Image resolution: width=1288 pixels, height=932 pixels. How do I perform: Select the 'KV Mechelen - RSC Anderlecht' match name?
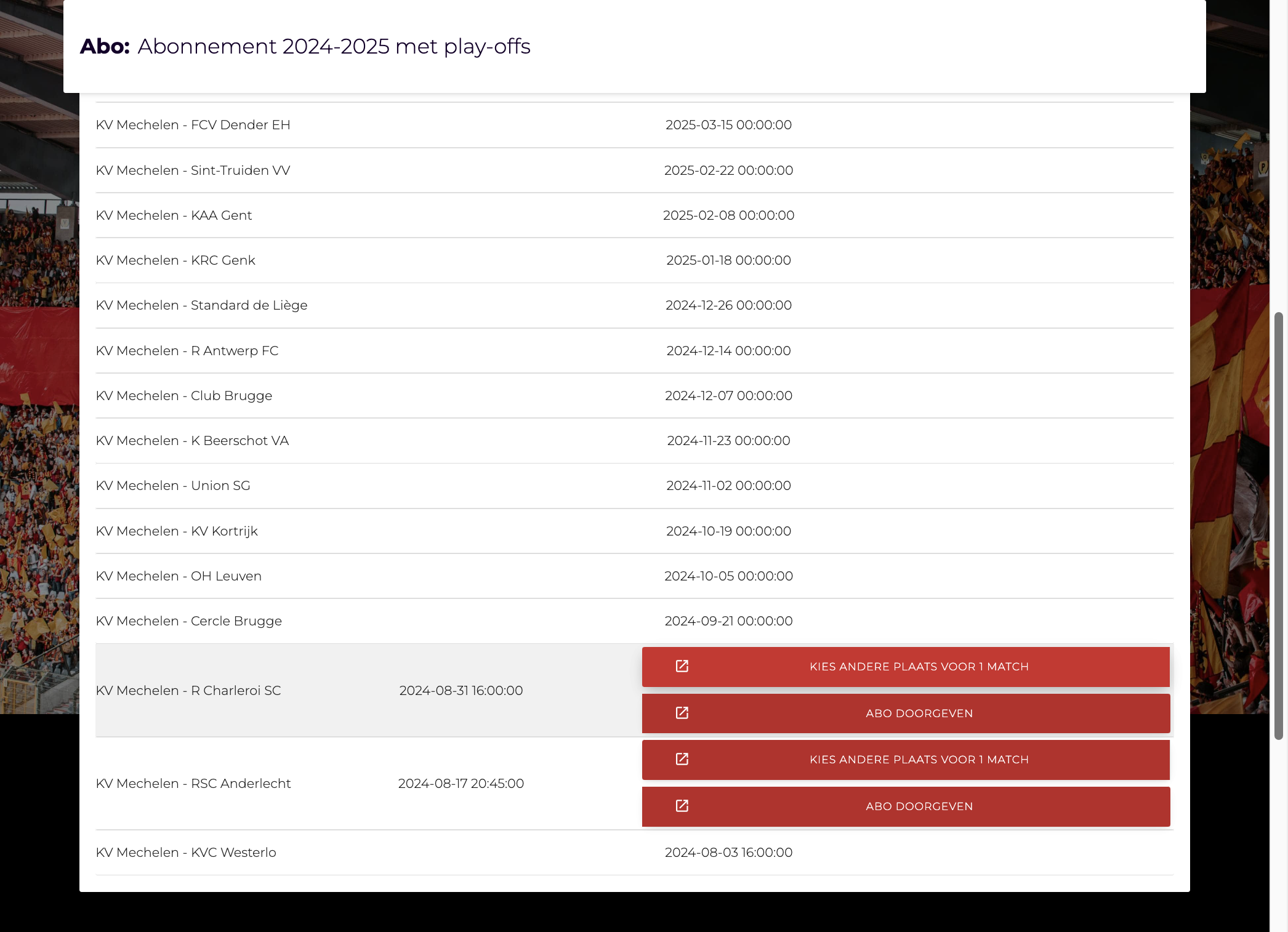(193, 784)
